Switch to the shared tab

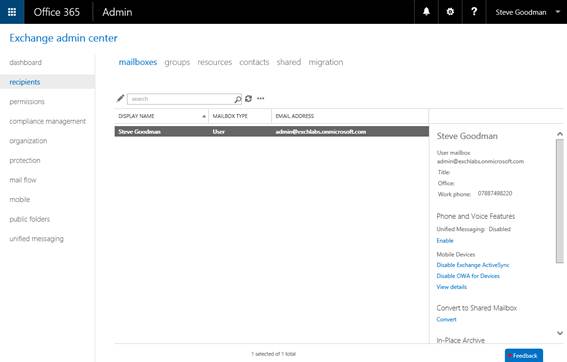click(289, 62)
